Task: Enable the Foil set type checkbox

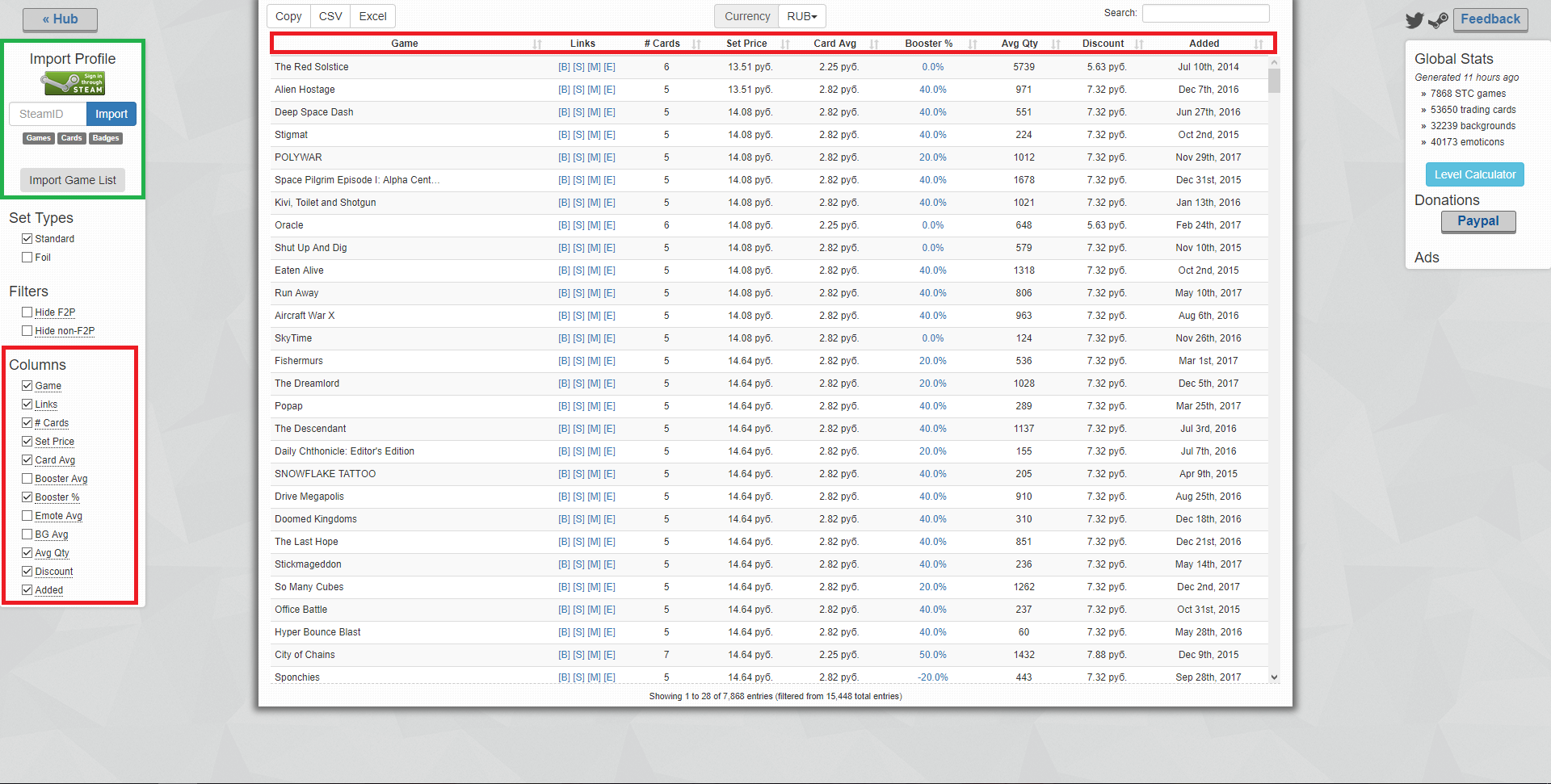Action: tap(27, 258)
